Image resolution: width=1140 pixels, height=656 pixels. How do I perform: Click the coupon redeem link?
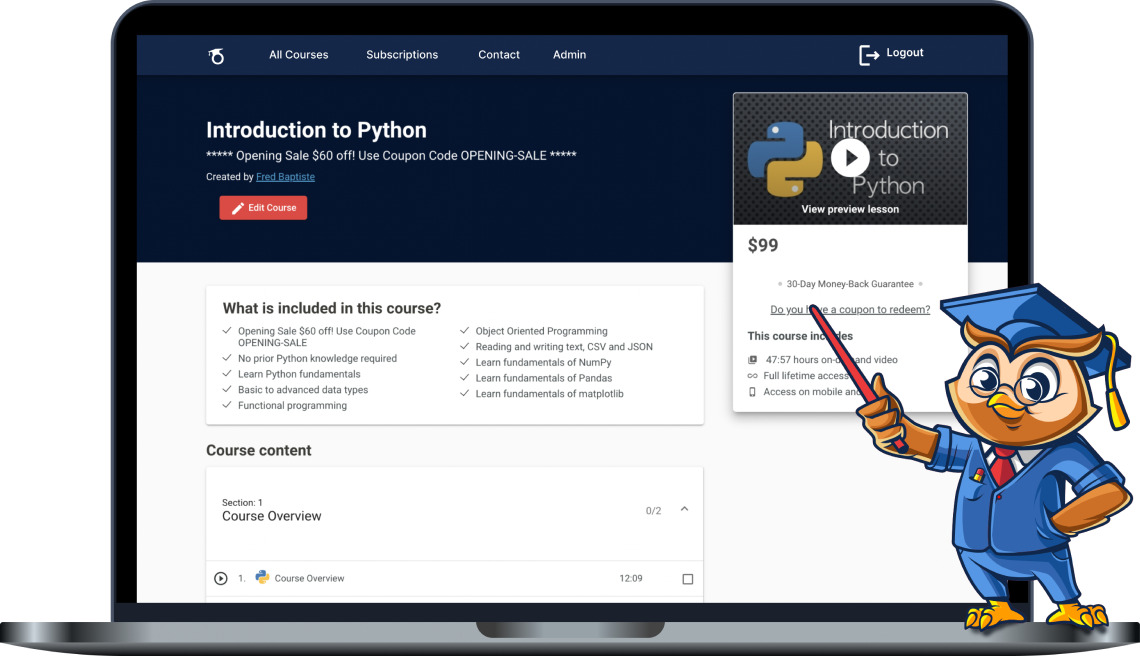pos(850,310)
